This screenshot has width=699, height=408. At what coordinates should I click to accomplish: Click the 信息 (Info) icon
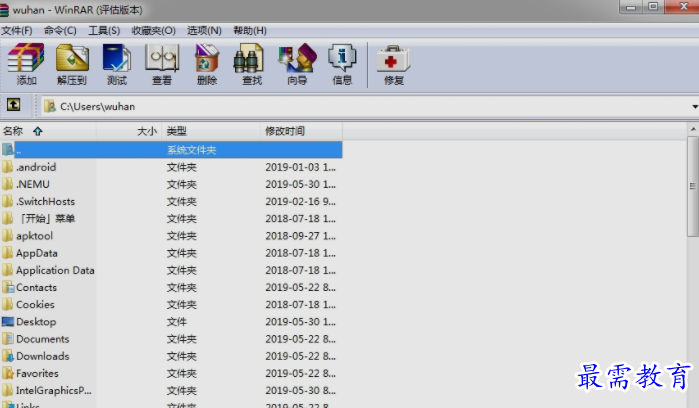pos(342,58)
